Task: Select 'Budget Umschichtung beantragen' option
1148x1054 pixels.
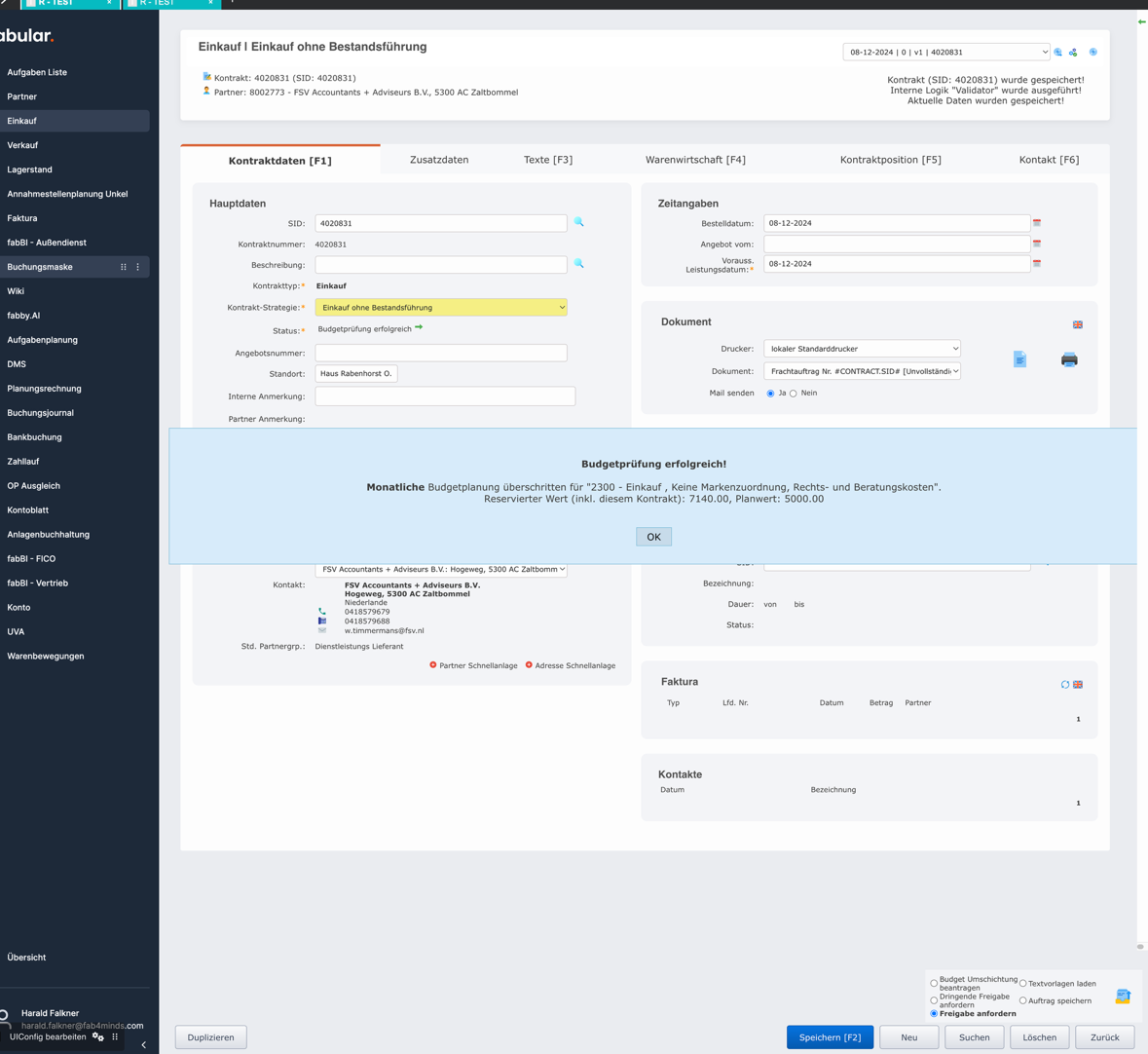Action: pyautogui.click(x=934, y=983)
